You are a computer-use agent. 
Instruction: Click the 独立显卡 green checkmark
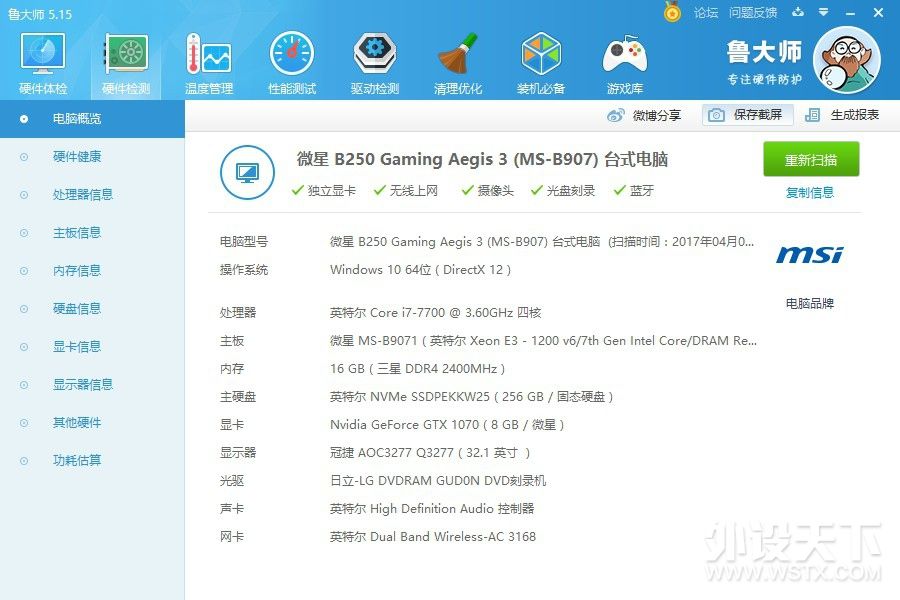pyautogui.click(x=297, y=188)
